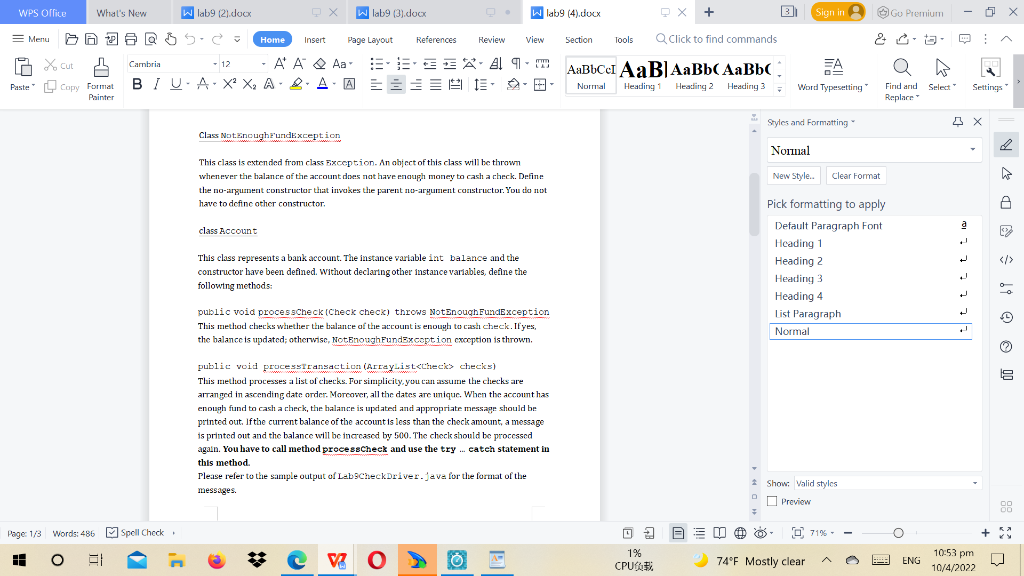This screenshot has height=576, width=1024.
Task: Center align the paragraph
Action: pos(396,85)
